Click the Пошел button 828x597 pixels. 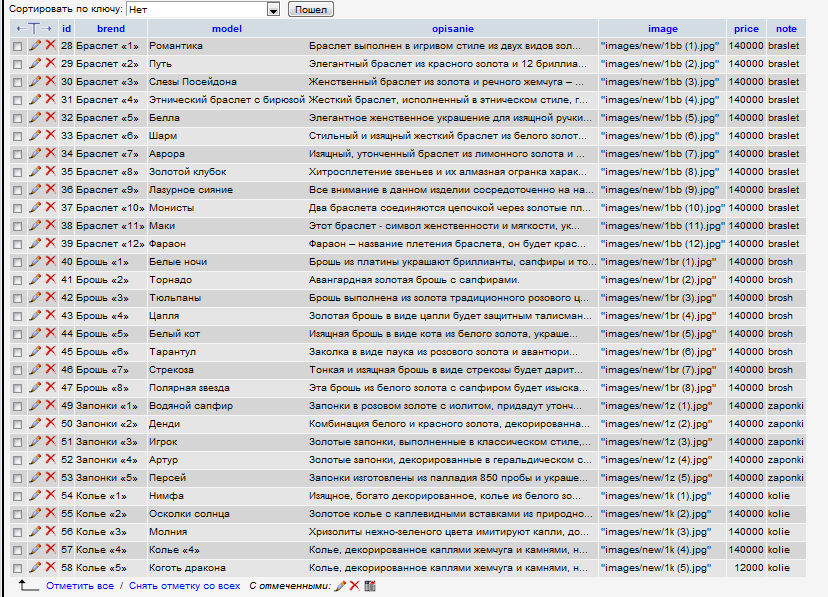coord(310,9)
